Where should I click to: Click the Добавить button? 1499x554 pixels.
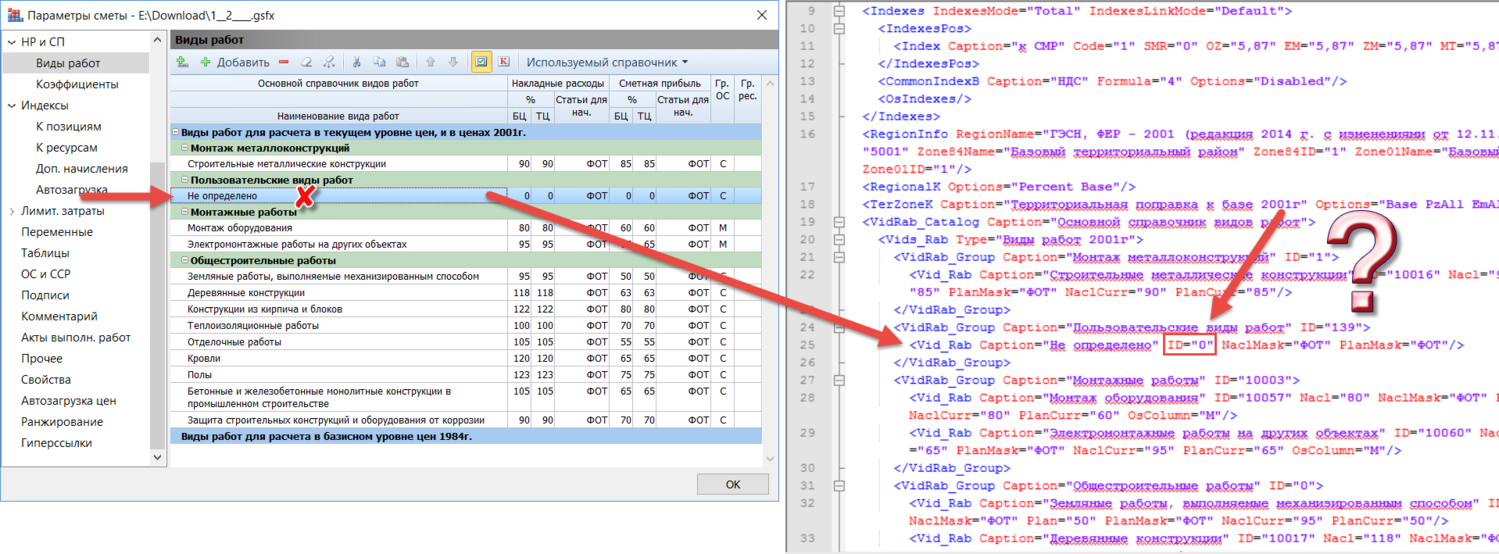[234, 62]
